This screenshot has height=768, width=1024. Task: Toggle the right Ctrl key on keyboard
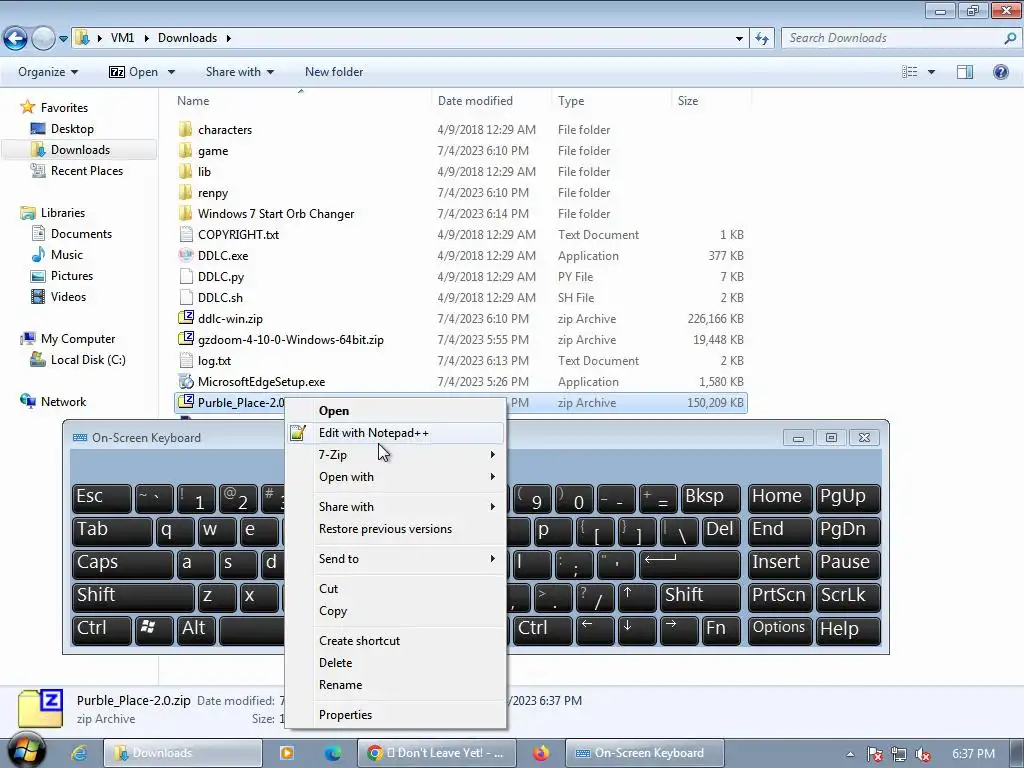(x=543, y=629)
